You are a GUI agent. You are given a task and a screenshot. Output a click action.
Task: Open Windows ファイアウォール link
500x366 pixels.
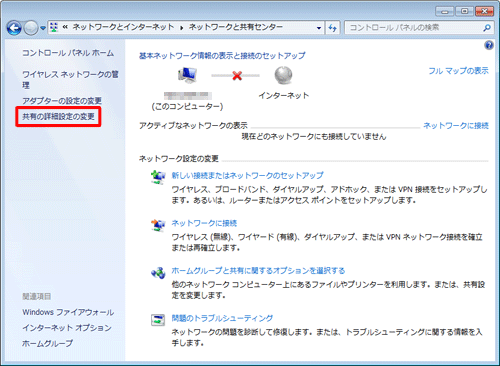[68, 312]
